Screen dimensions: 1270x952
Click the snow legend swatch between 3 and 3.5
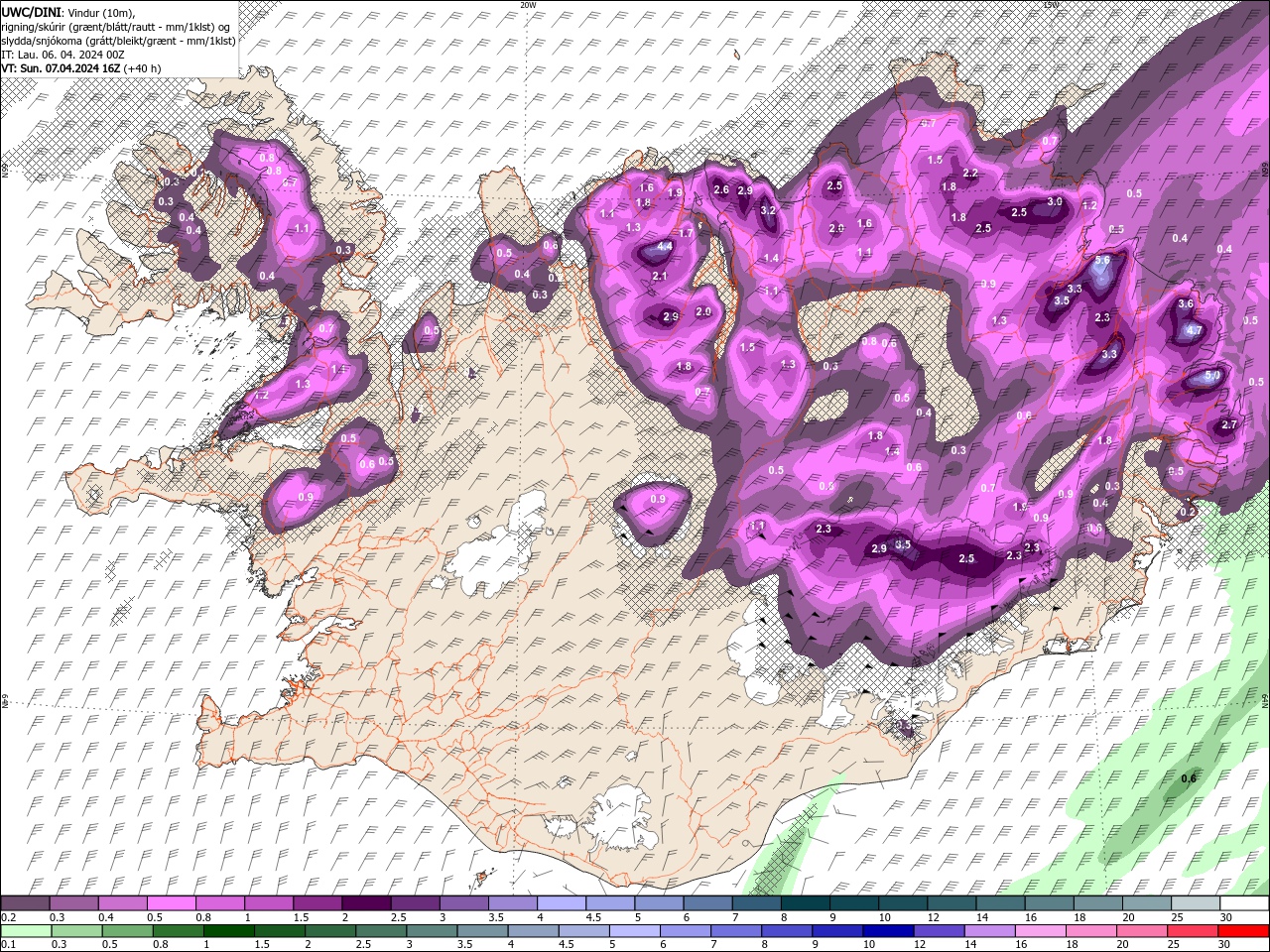(x=464, y=903)
